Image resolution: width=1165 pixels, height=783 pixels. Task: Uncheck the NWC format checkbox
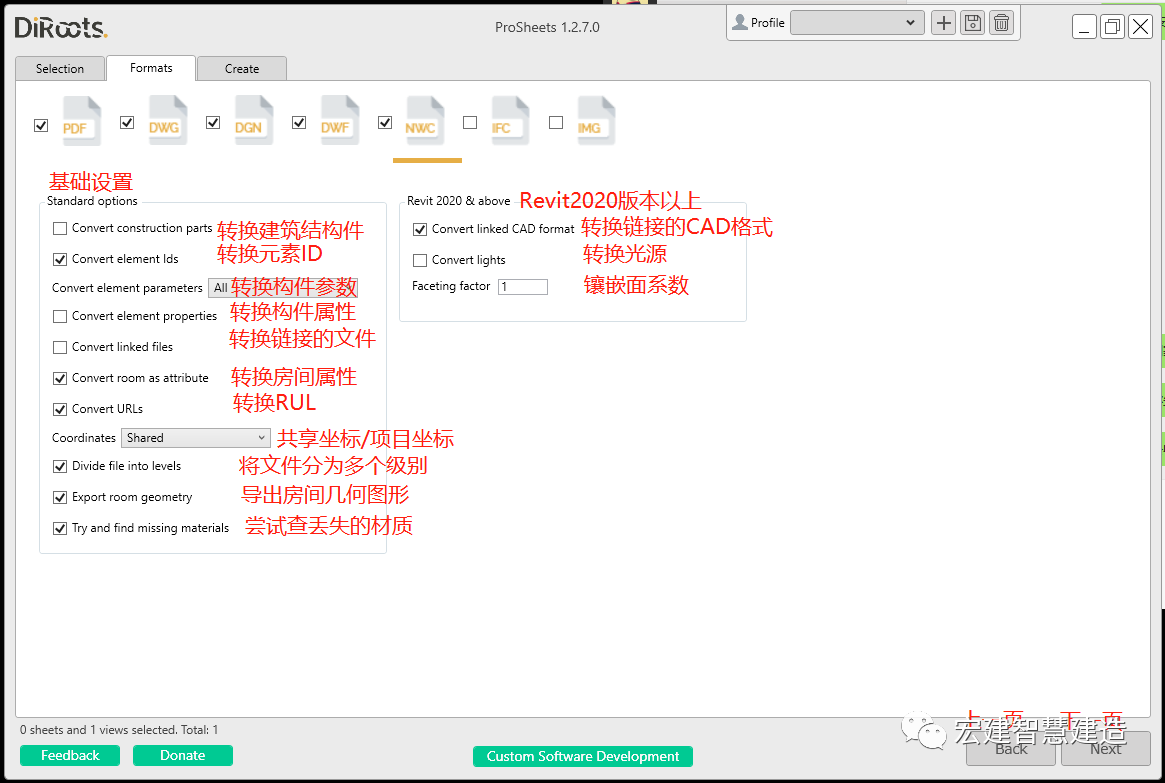[385, 123]
